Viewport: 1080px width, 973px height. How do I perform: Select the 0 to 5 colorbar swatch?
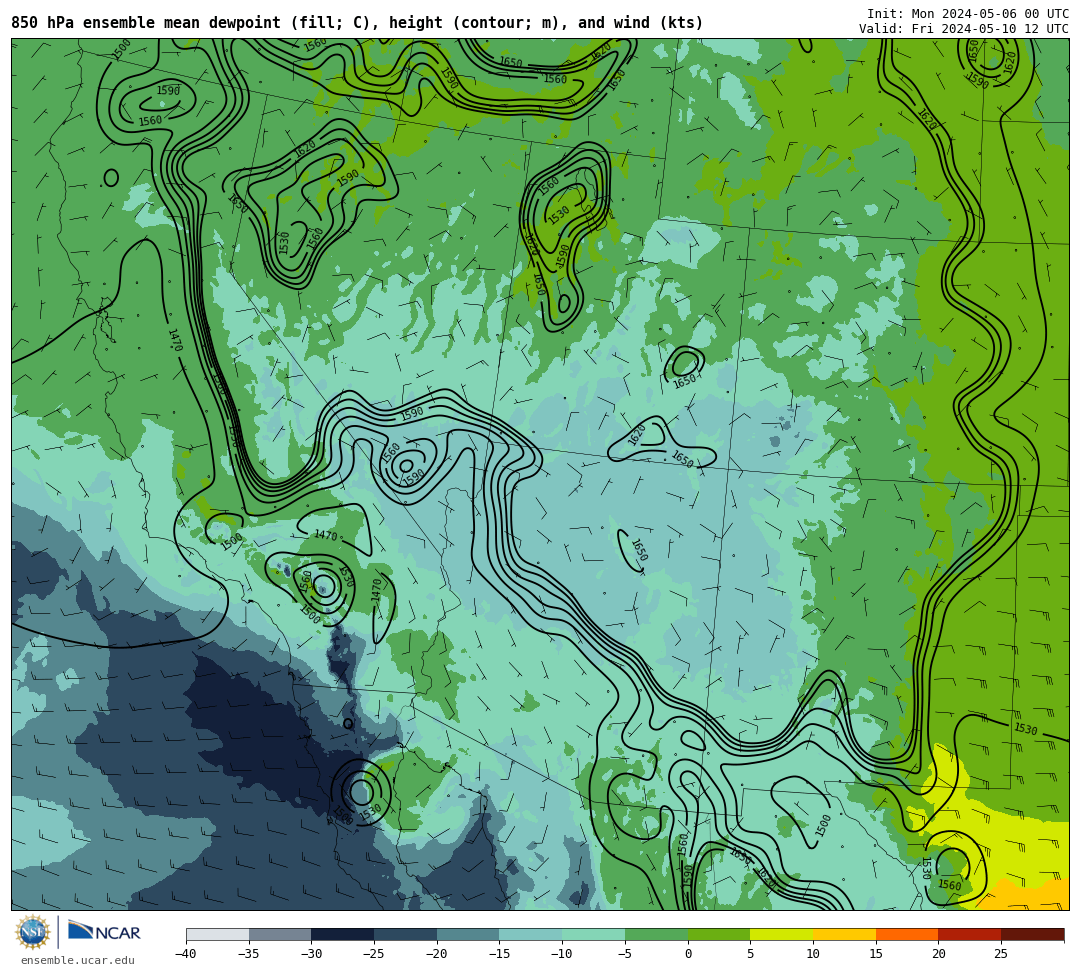(x=718, y=934)
